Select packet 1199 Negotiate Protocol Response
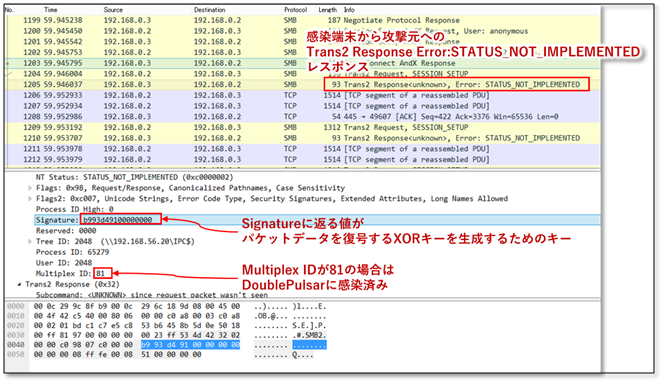Image resolution: width=663 pixels, height=382 pixels. tap(302, 20)
